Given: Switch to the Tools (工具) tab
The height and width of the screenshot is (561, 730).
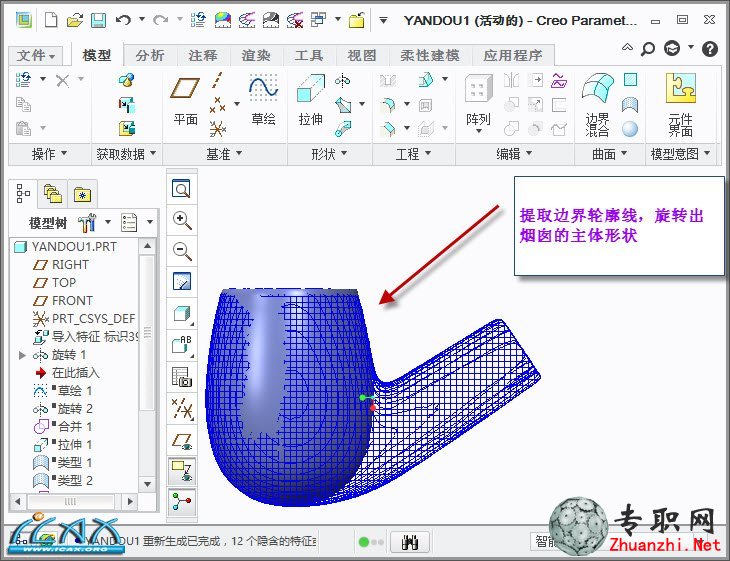Looking at the screenshot, I should coord(309,55).
